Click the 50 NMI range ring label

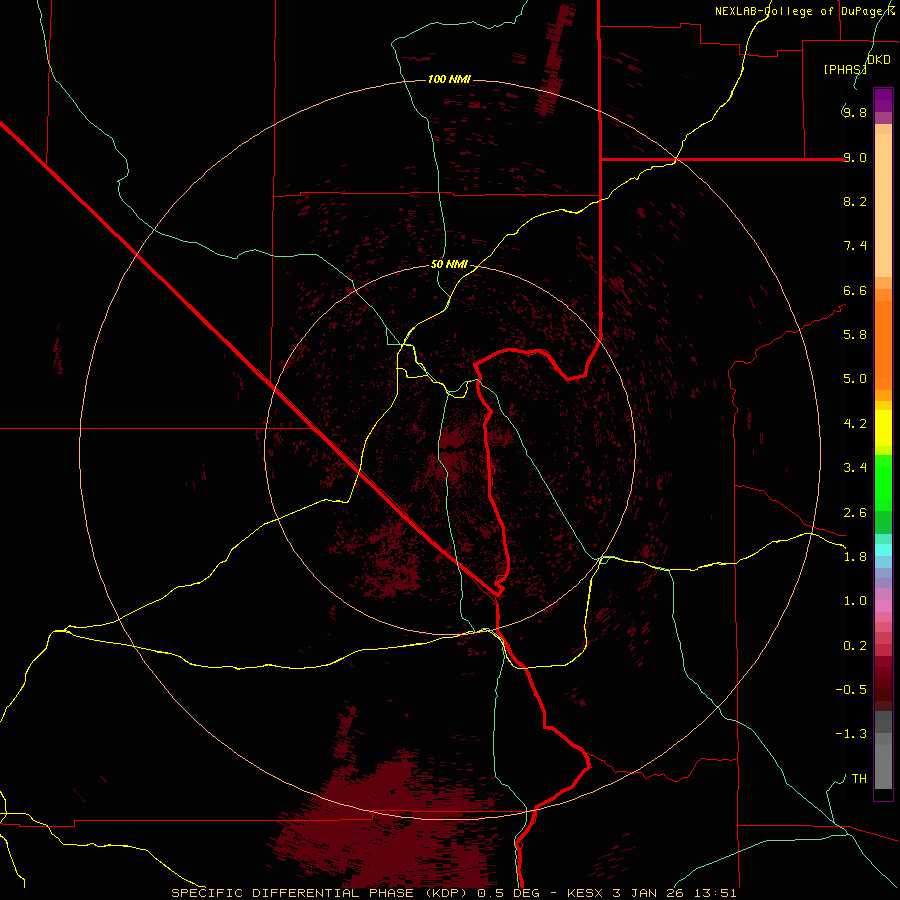tap(449, 264)
